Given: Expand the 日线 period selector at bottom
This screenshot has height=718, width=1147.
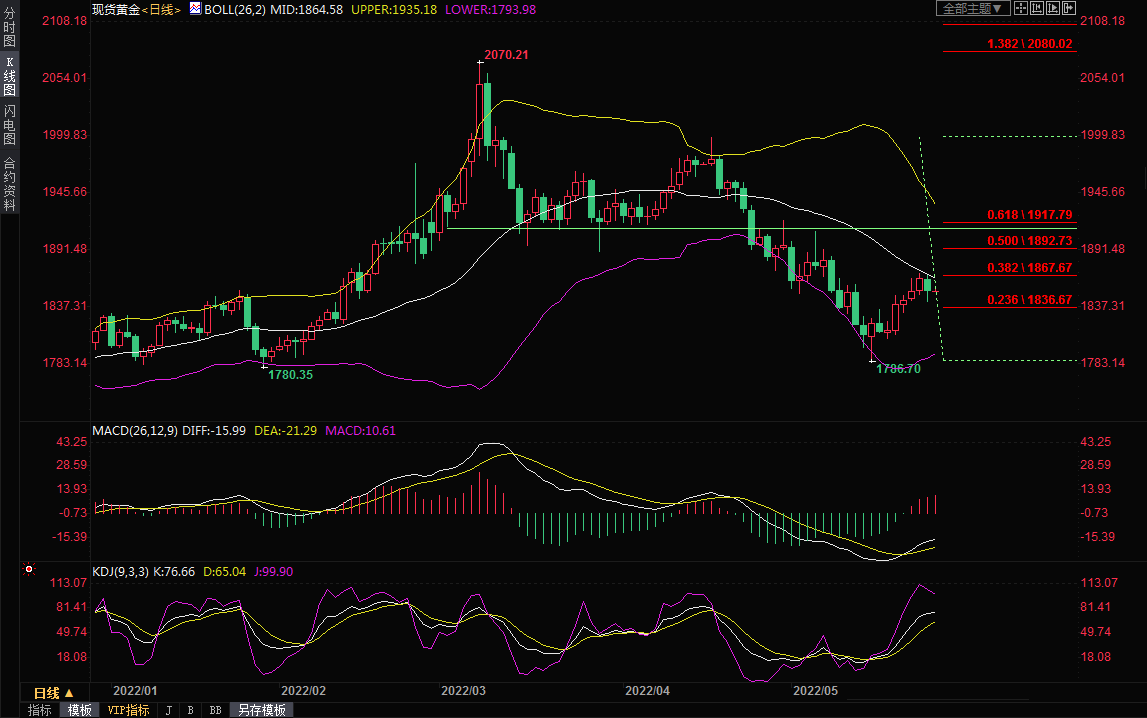Looking at the screenshot, I should (x=53, y=693).
